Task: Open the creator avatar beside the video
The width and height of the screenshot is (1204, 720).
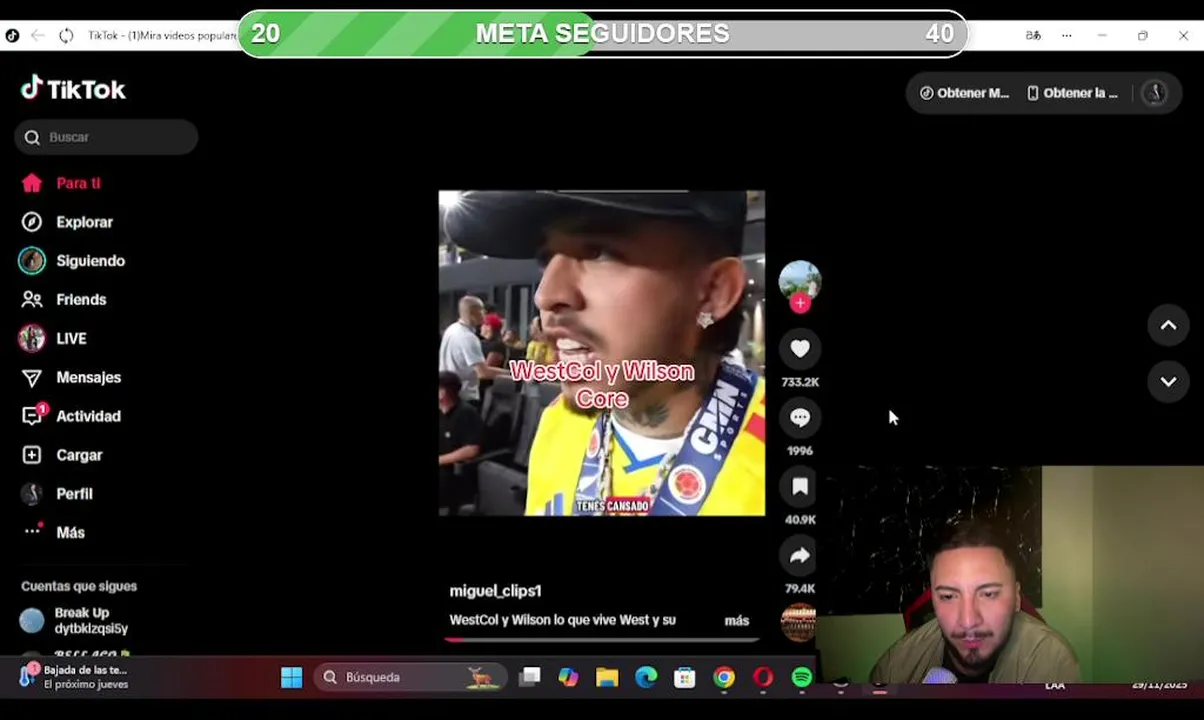Action: [x=800, y=281]
